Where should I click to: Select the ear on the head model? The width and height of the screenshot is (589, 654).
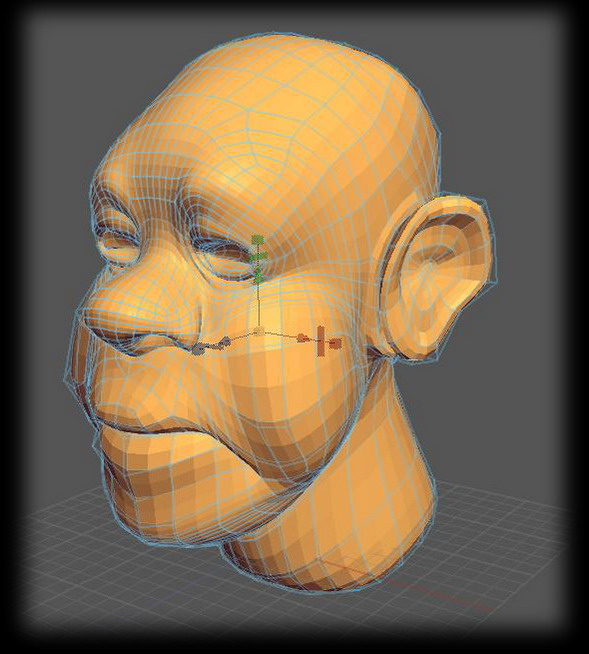click(x=434, y=275)
